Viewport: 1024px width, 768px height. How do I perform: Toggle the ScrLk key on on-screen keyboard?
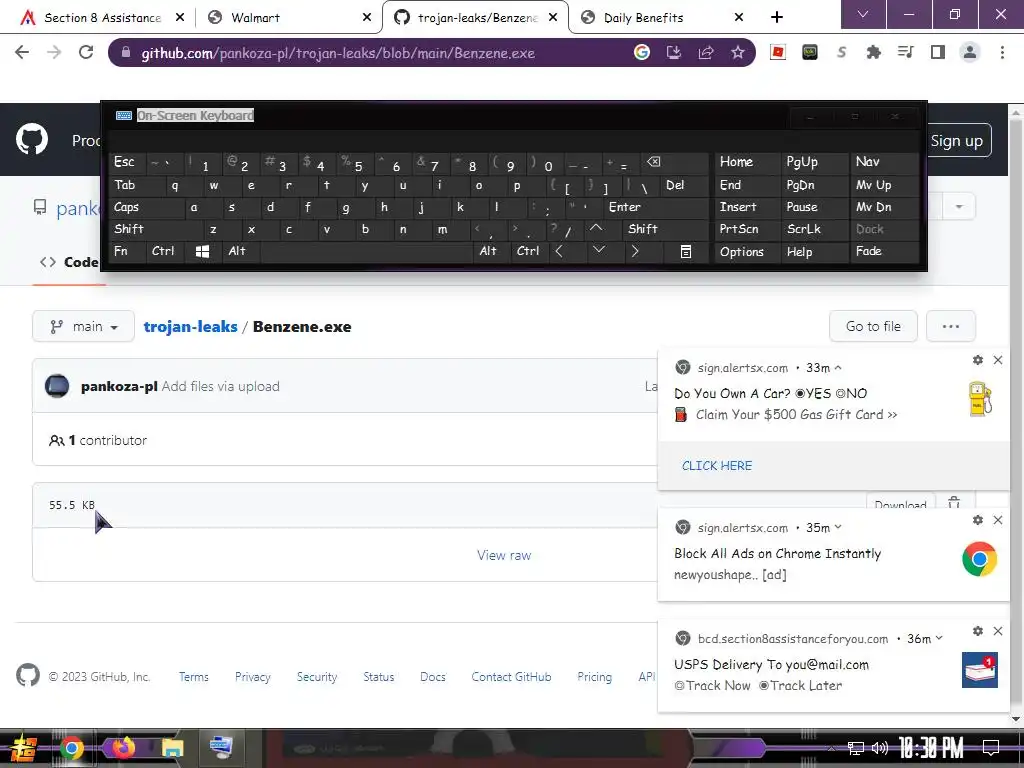(814, 229)
